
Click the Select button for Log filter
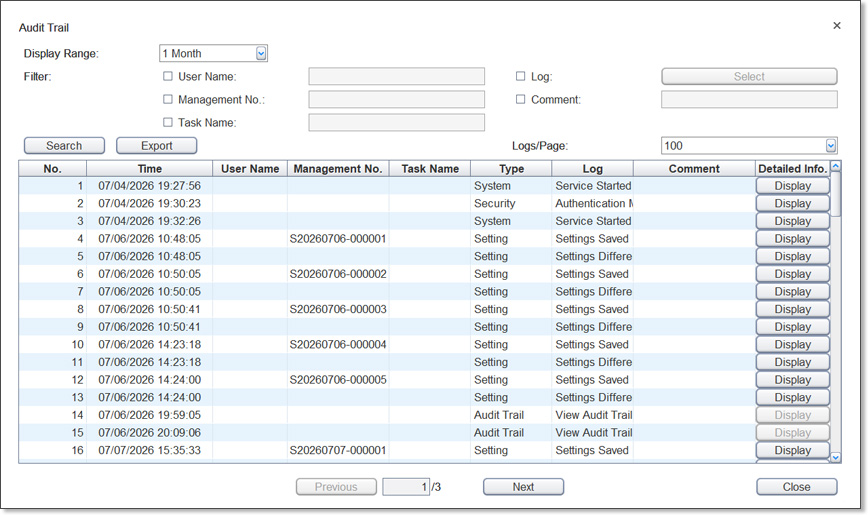[749, 76]
